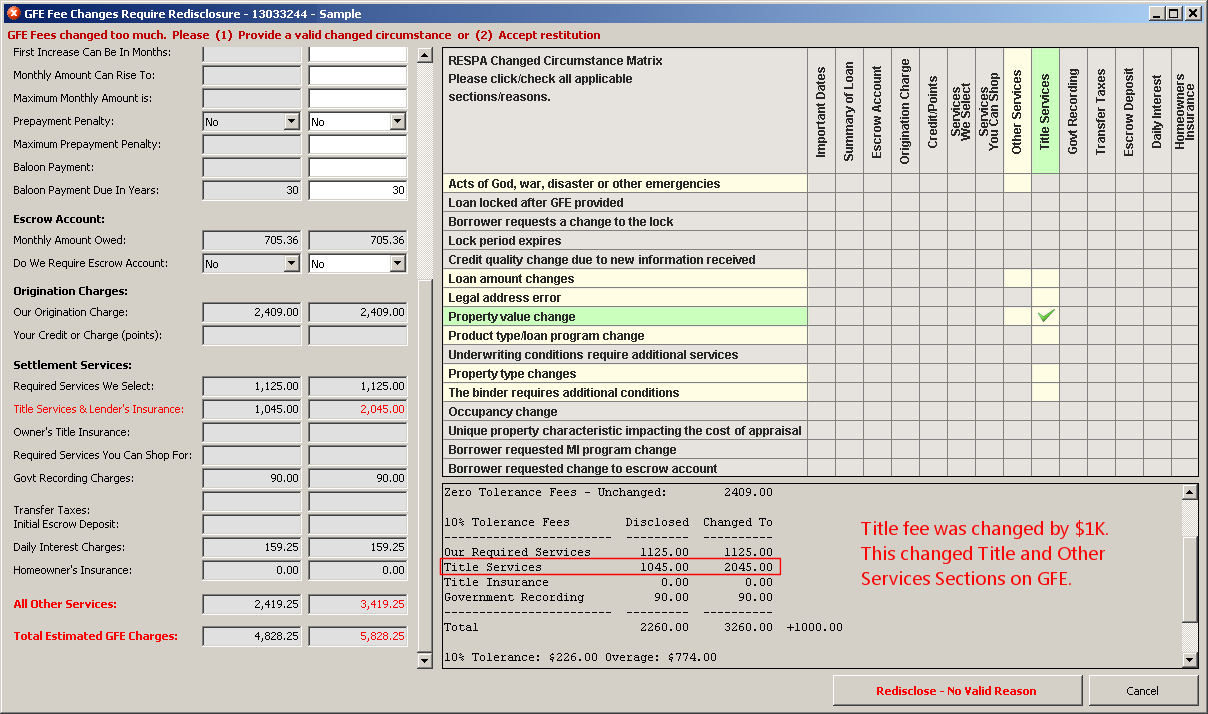Select the Important Dates column header
This screenshot has width=1208, height=714.
[x=822, y=111]
